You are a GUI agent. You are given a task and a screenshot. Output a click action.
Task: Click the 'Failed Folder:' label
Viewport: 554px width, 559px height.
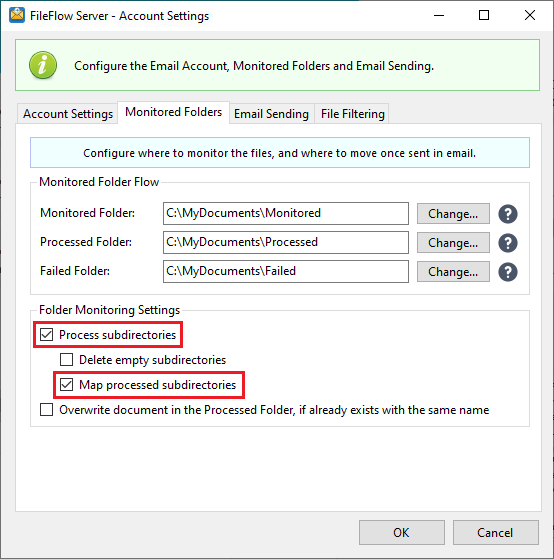tap(75, 271)
